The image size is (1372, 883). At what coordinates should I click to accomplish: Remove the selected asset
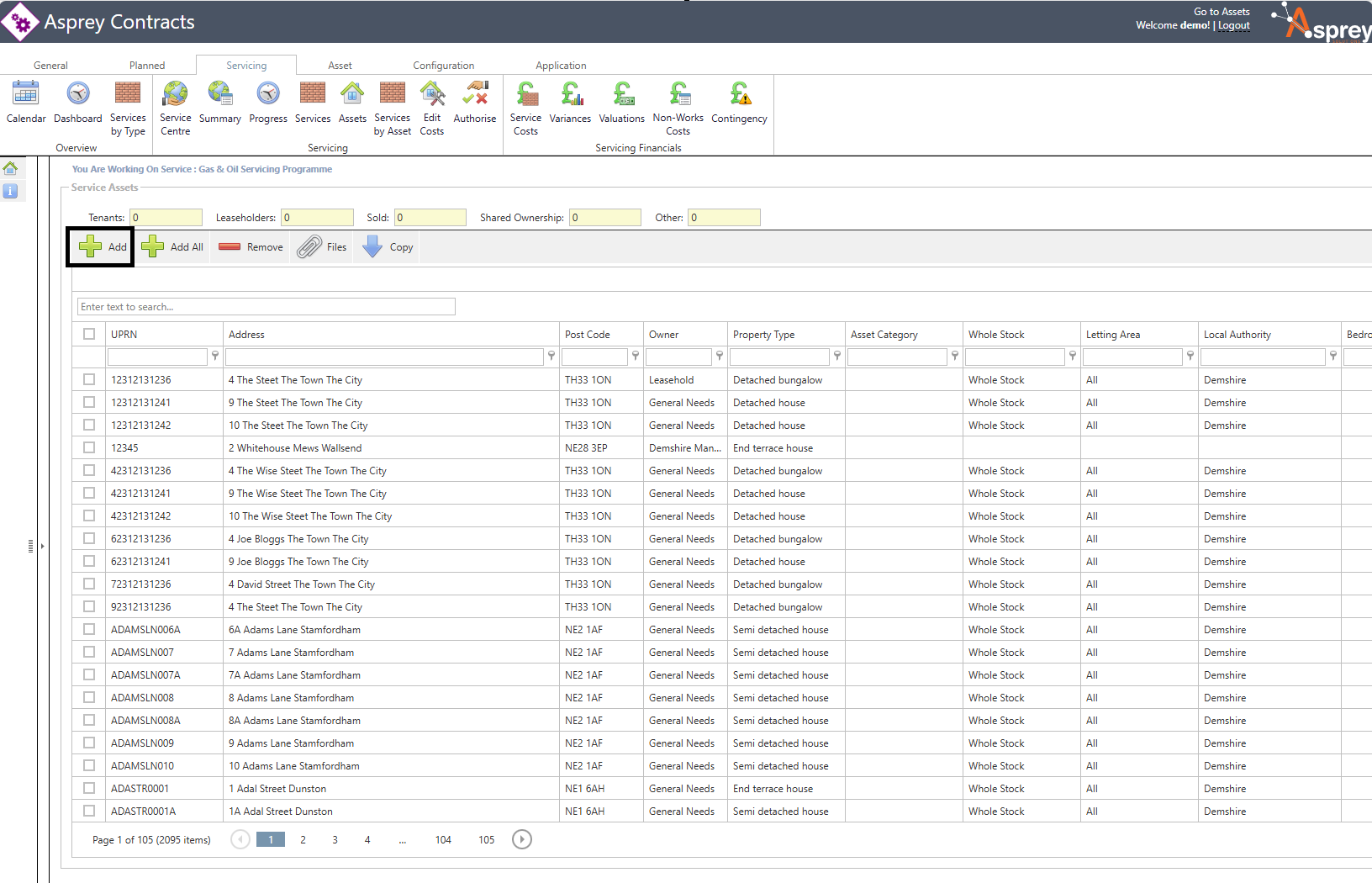tap(251, 247)
